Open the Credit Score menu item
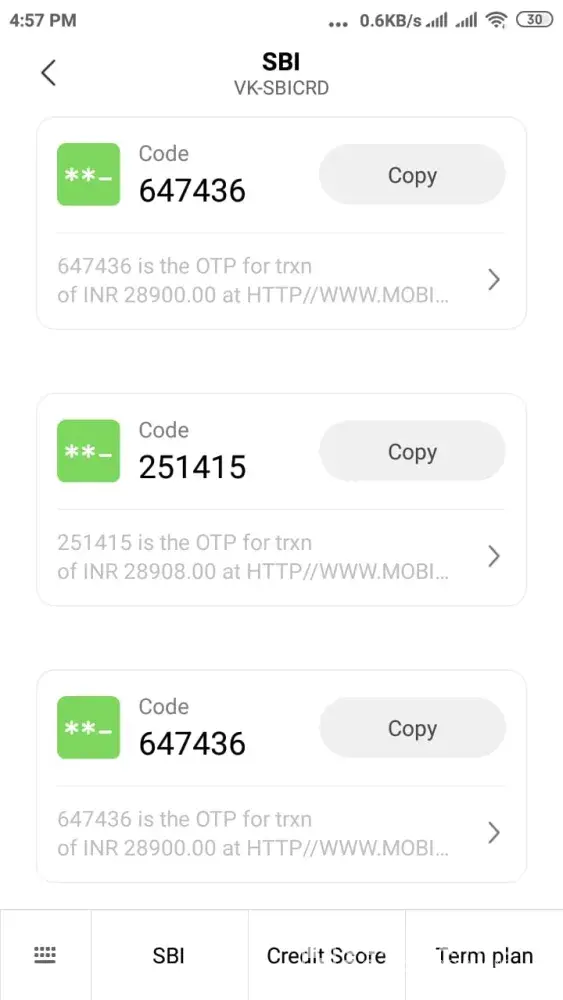 [x=326, y=955]
